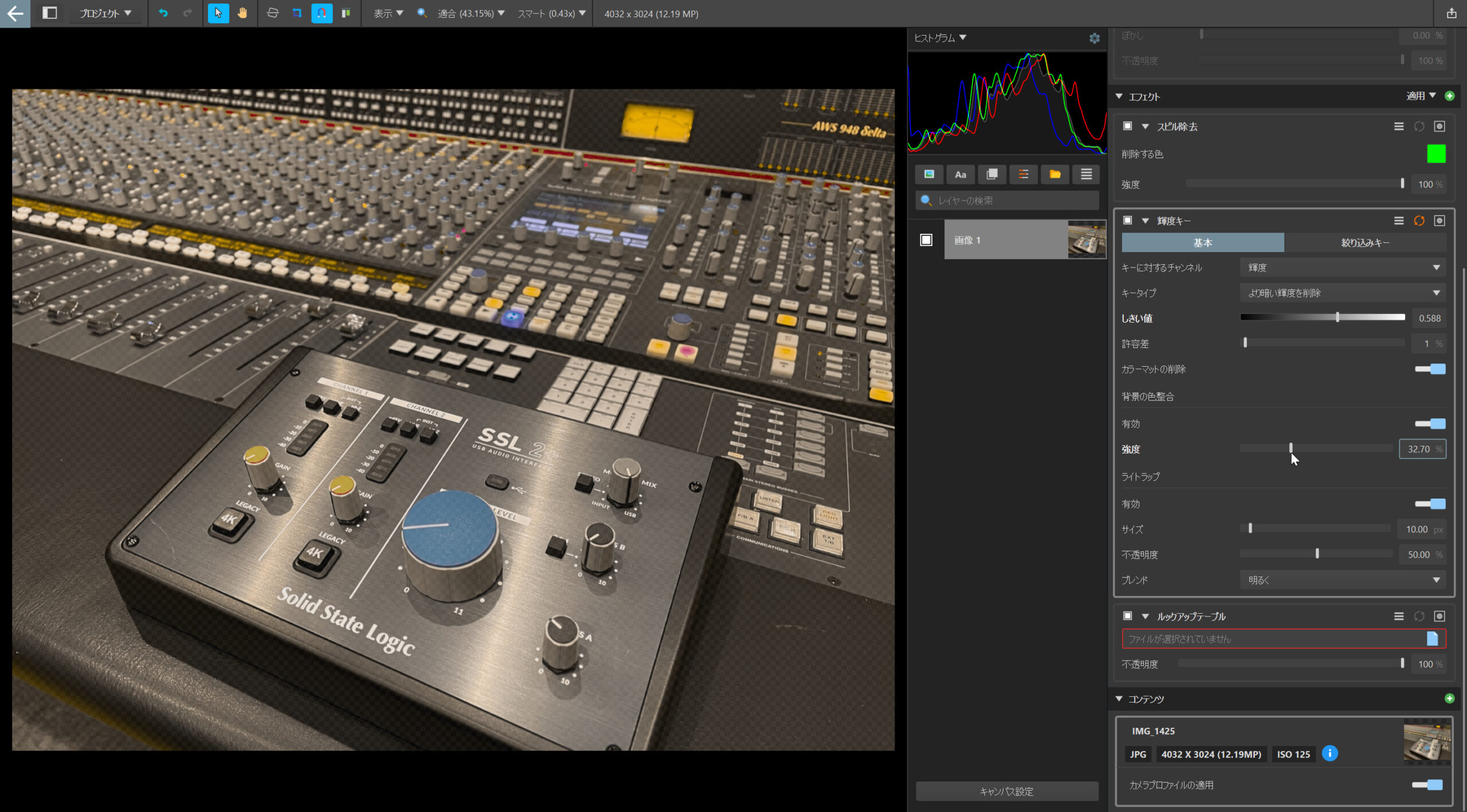Collapse the 輝度キー effect
This screenshot has width=1467, height=812.
click(1145, 221)
